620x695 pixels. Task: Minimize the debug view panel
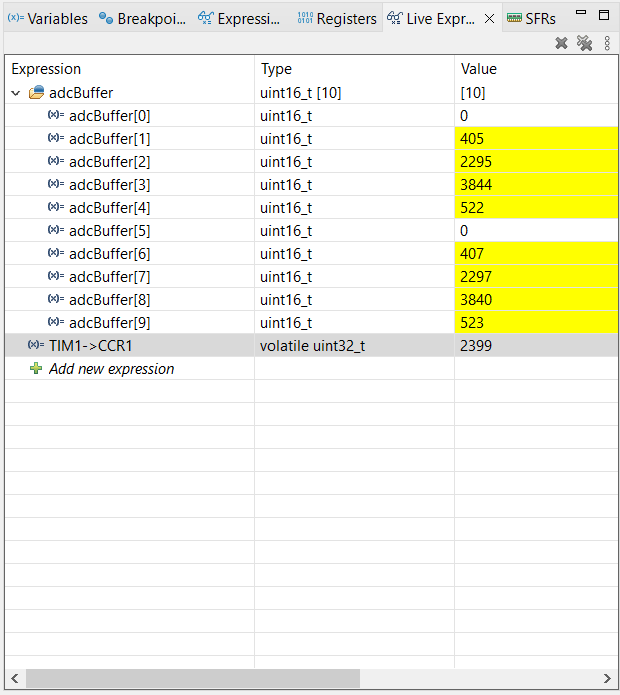[581, 13]
